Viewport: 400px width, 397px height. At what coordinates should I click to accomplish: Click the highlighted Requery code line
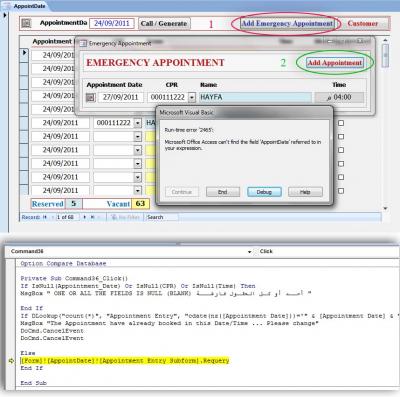[x=125, y=361]
